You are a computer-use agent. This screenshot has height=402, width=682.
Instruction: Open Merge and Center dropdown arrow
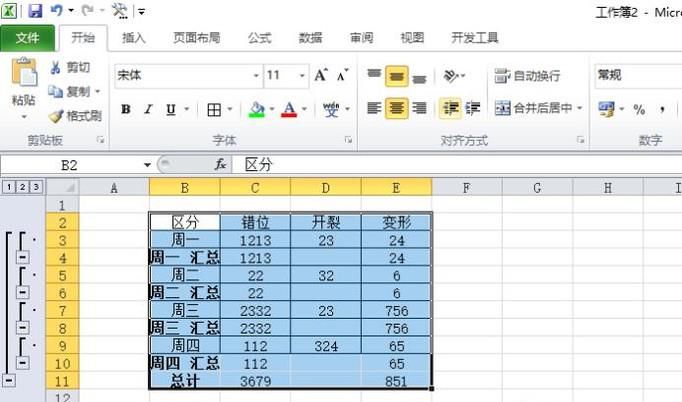click(580, 108)
